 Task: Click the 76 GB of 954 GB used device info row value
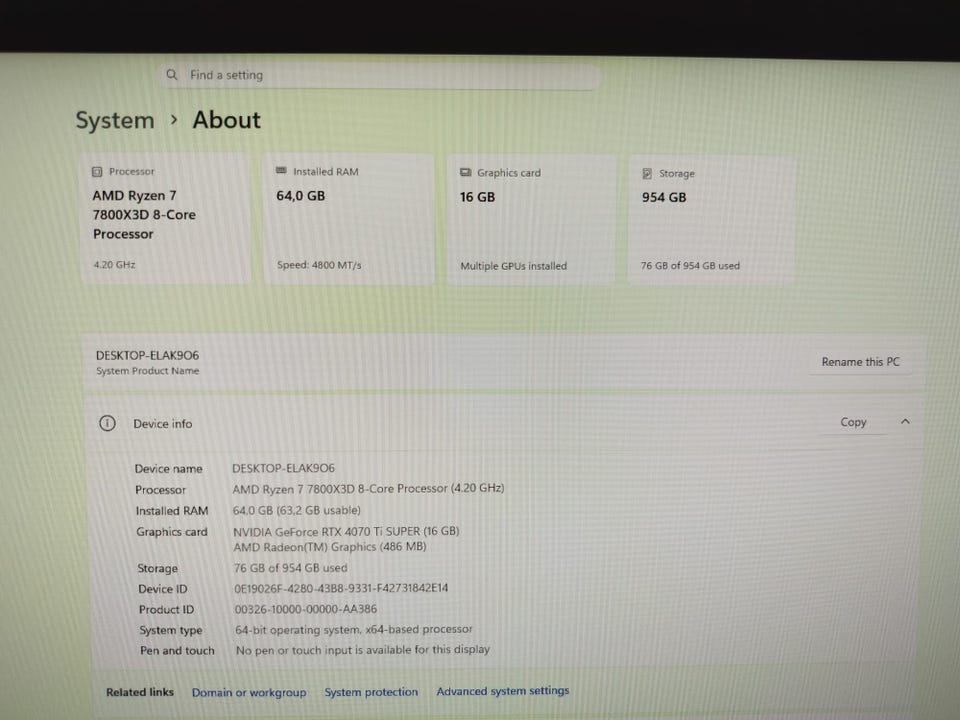click(x=290, y=568)
